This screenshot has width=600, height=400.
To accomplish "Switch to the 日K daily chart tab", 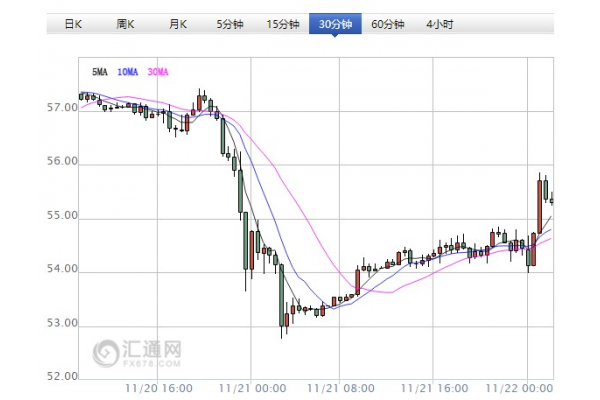I will [x=73, y=24].
